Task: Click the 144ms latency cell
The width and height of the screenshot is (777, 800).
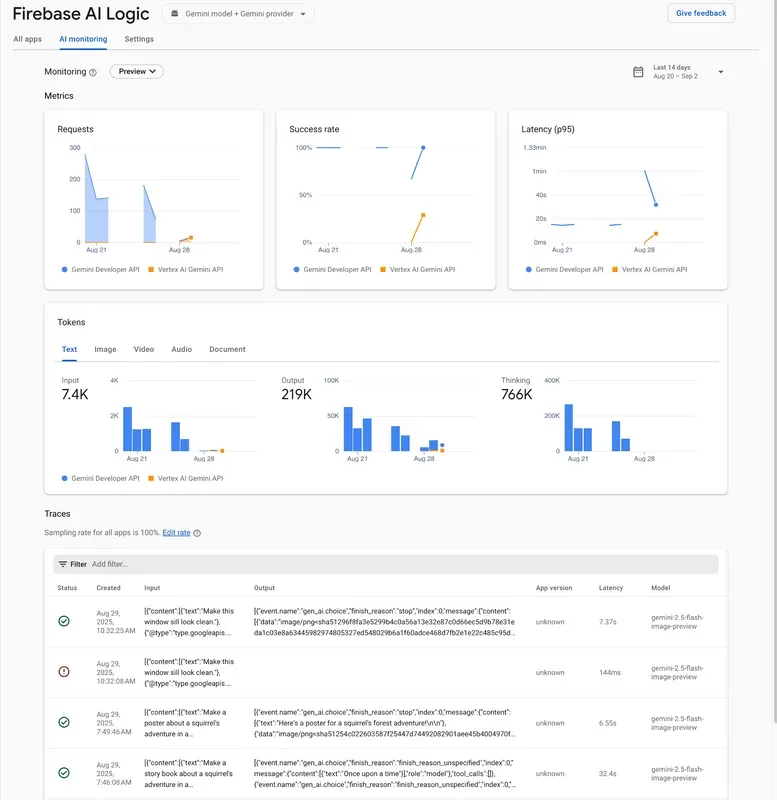Action: tap(610, 672)
